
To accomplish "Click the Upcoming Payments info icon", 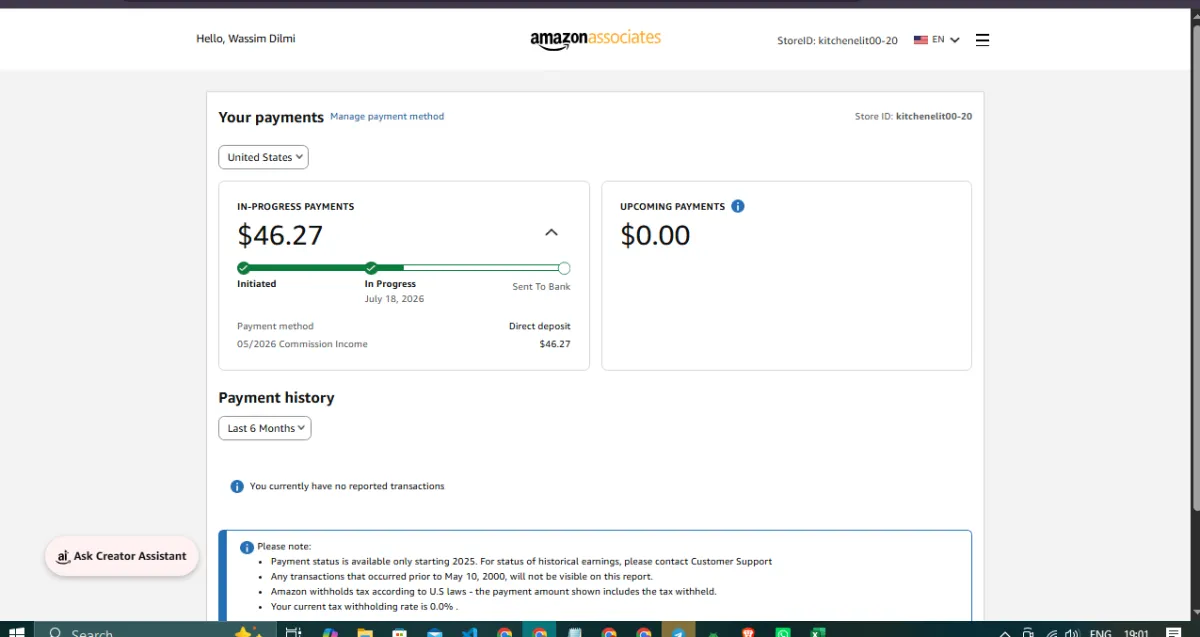I will pyautogui.click(x=738, y=206).
